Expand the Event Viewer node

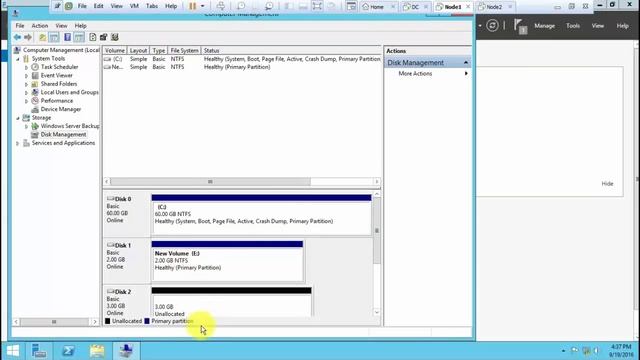(x=27, y=76)
